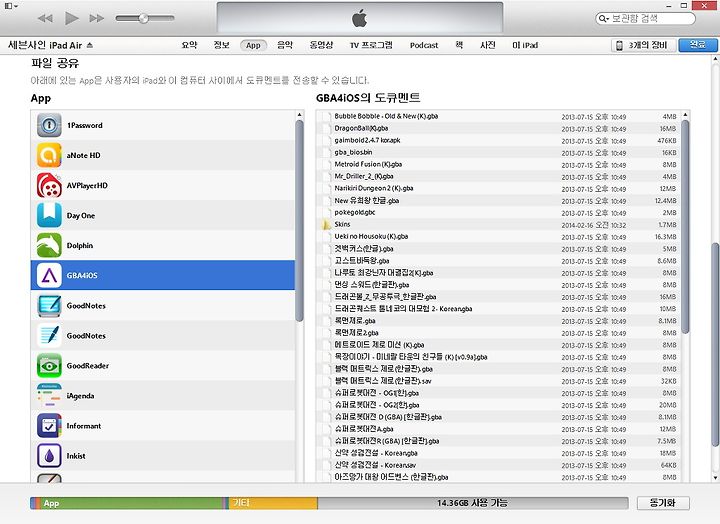Screen dimensions: 720x524
Task: Select Bubble Bobble - Old & New (K).gba
Action: [498, 117]
